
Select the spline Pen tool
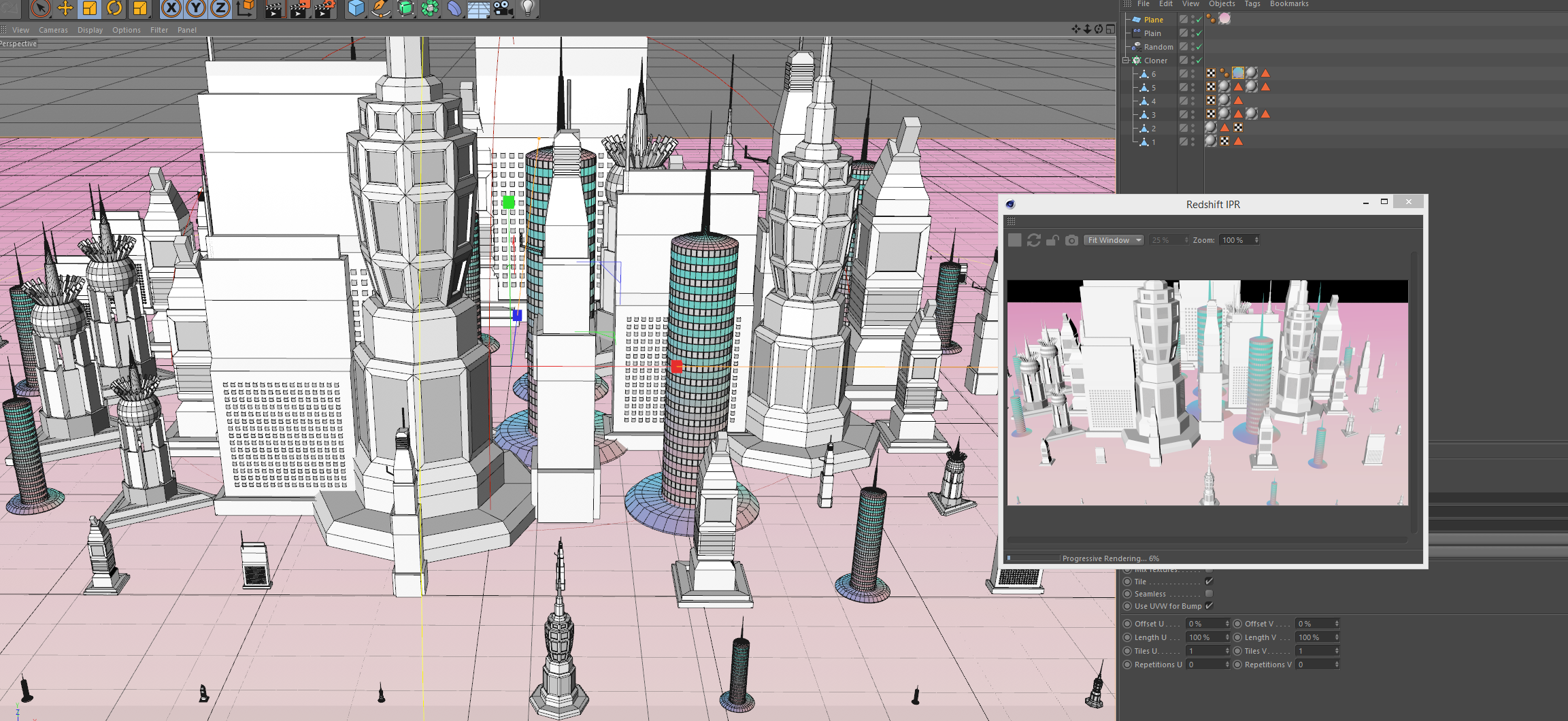[x=381, y=8]
